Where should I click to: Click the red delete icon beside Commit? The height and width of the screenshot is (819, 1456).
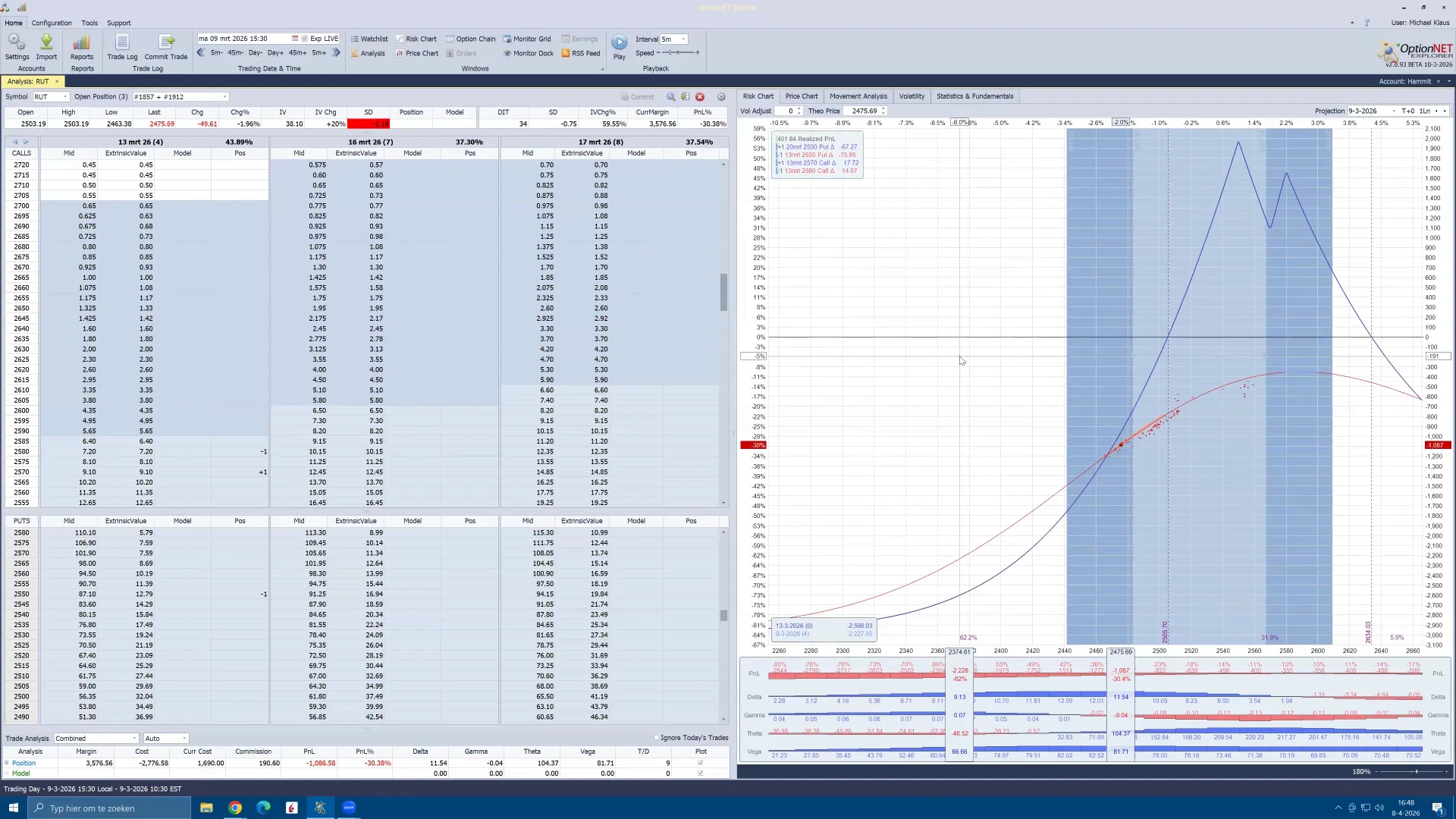tap(700, 97)
